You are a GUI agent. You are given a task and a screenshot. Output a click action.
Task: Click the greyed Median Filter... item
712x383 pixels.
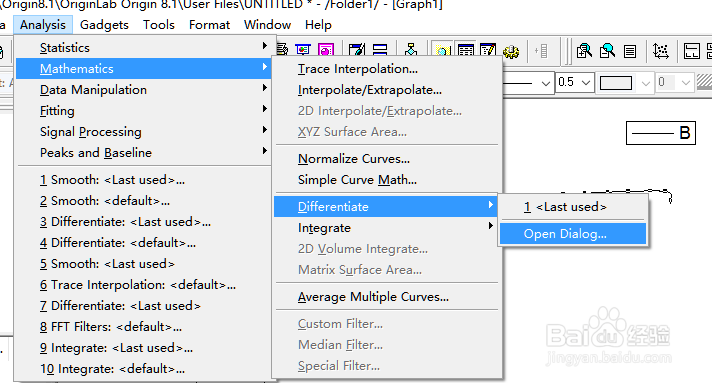(386, 344)
